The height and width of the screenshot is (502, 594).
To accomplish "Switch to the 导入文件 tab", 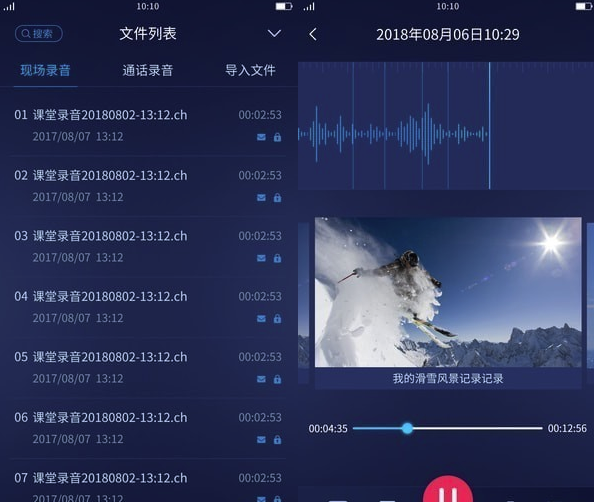I will (x=250, y=70).
